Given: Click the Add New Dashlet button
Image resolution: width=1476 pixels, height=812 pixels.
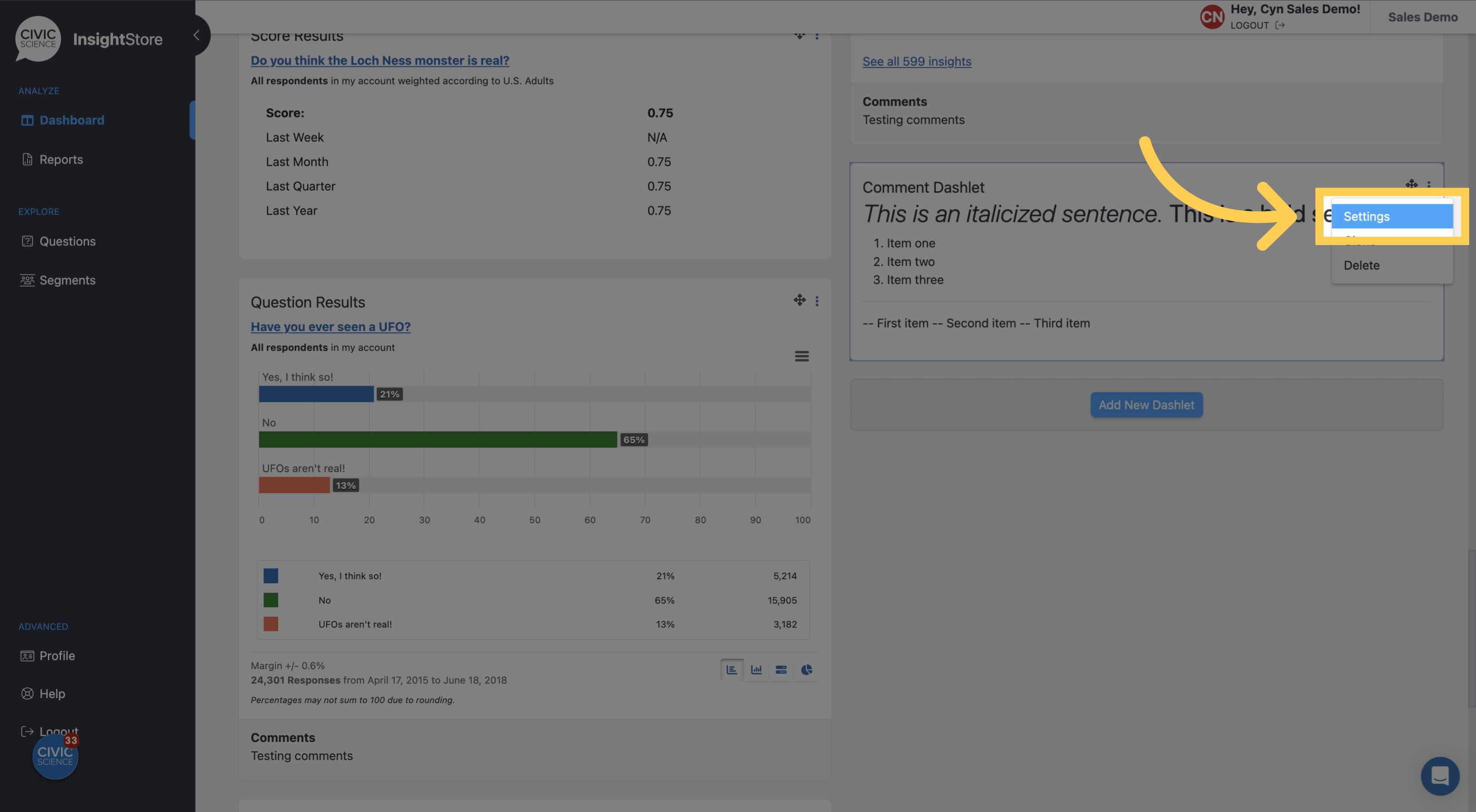Looking at the screenshot, I should tap(1146, 405).
